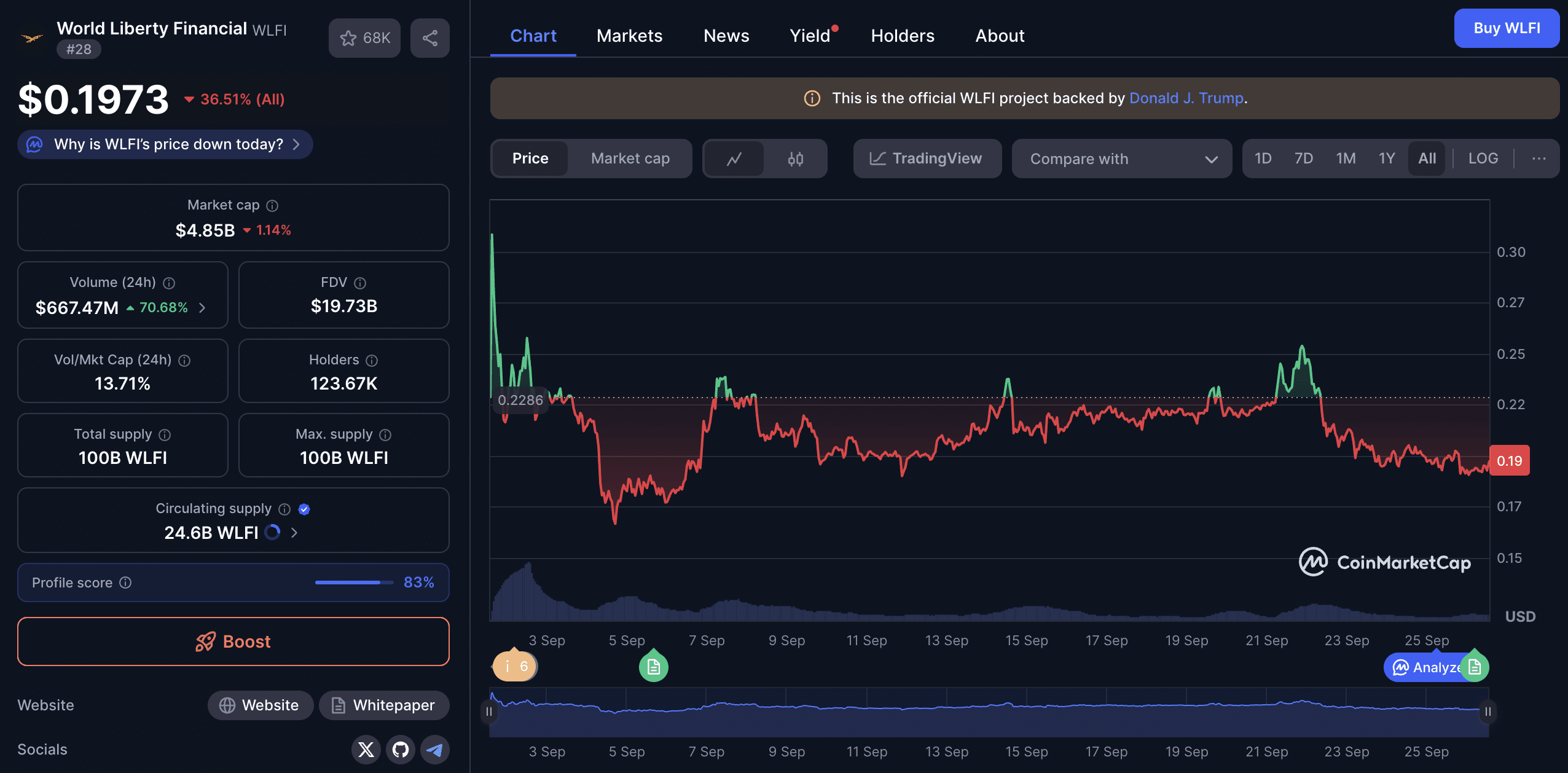Open the Holders tab
The image size is (1568, 773).
point(902,36)
